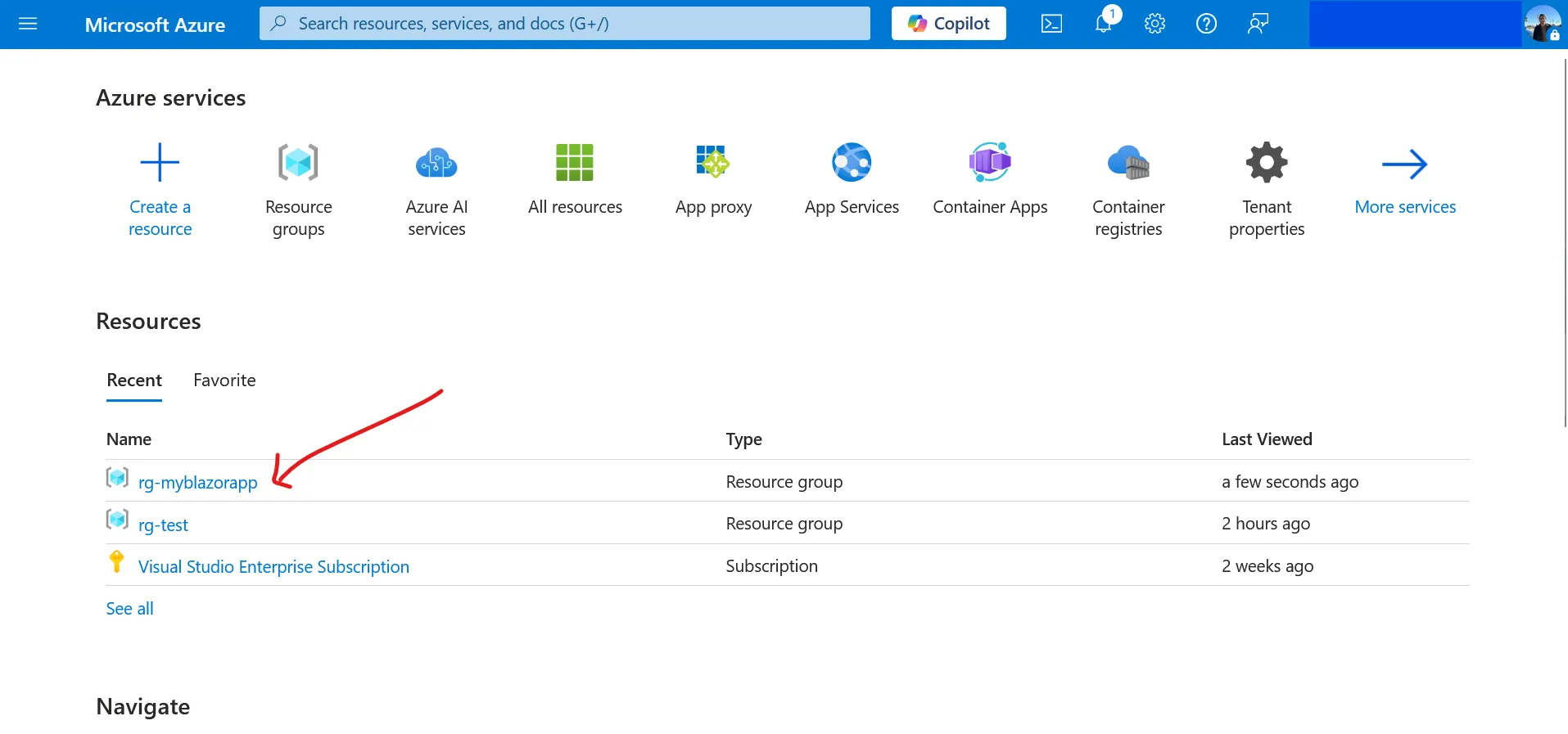Open the portal hamburger menu
1568x734 pixels.
(x=28, y=24)
